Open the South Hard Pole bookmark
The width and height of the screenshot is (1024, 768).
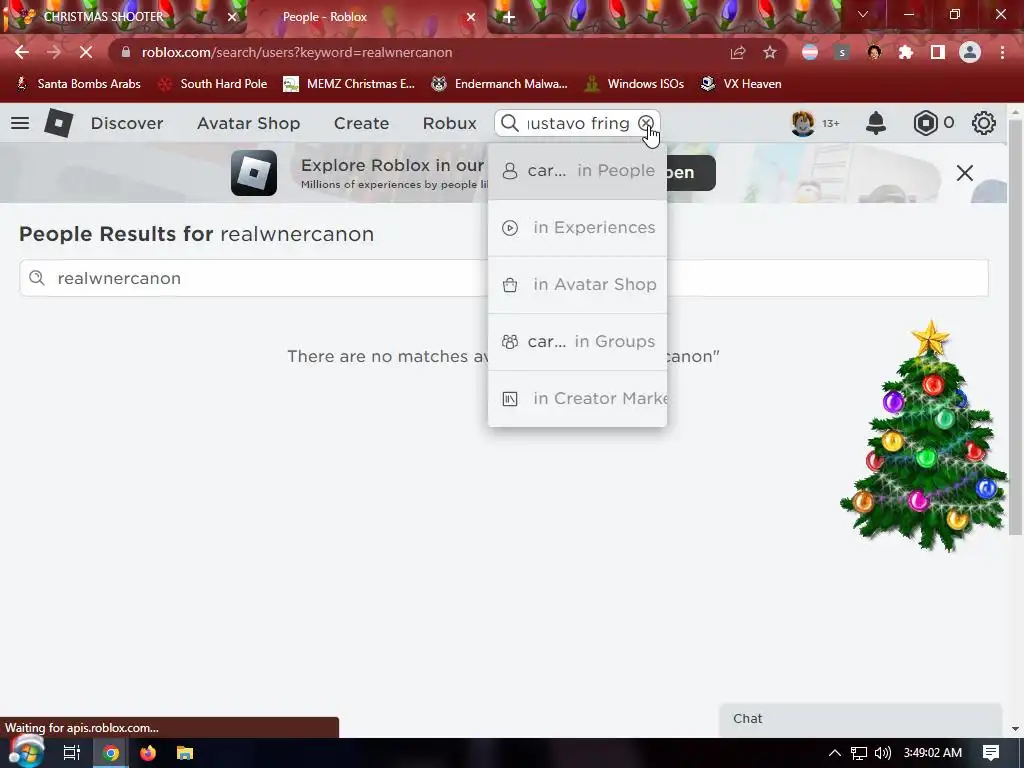tap(213, 84)
